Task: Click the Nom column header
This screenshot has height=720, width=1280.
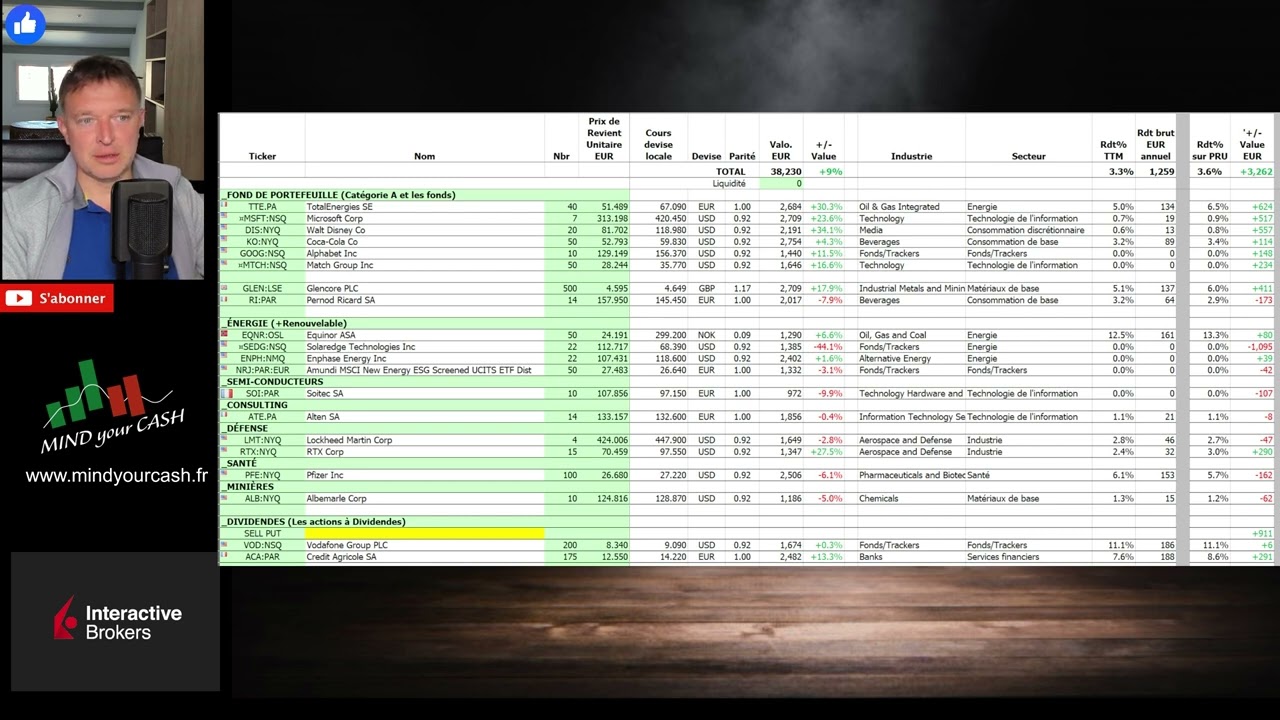Action: click(424, 156)
